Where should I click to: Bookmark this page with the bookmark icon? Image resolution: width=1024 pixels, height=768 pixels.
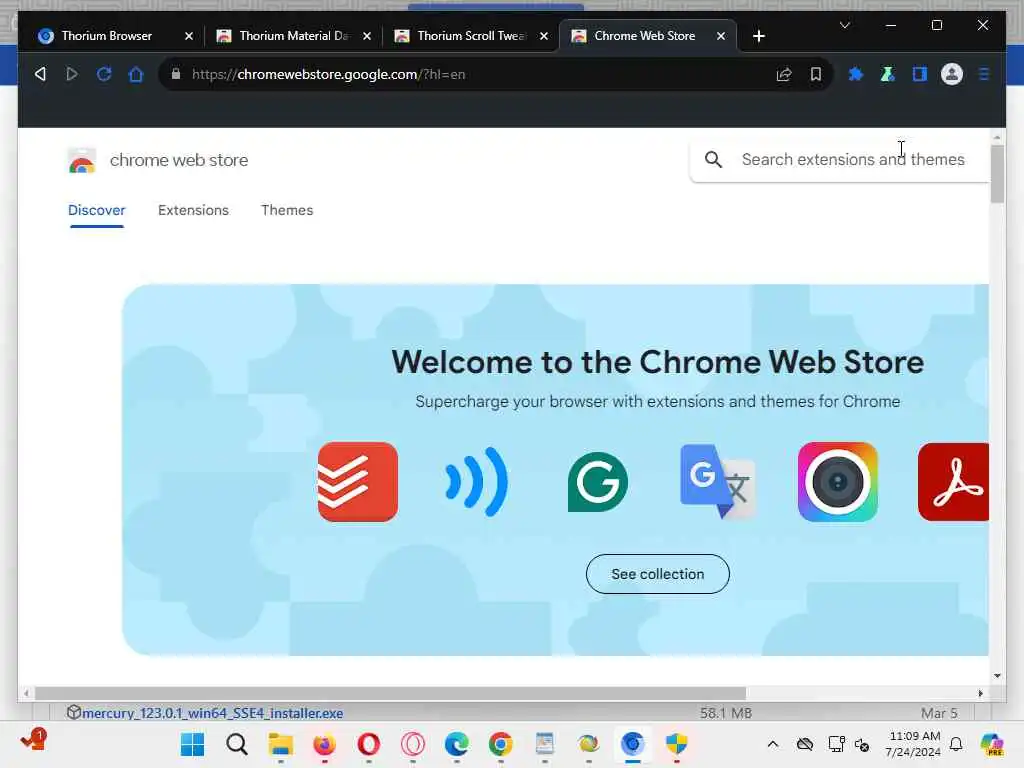pos(816,74)
